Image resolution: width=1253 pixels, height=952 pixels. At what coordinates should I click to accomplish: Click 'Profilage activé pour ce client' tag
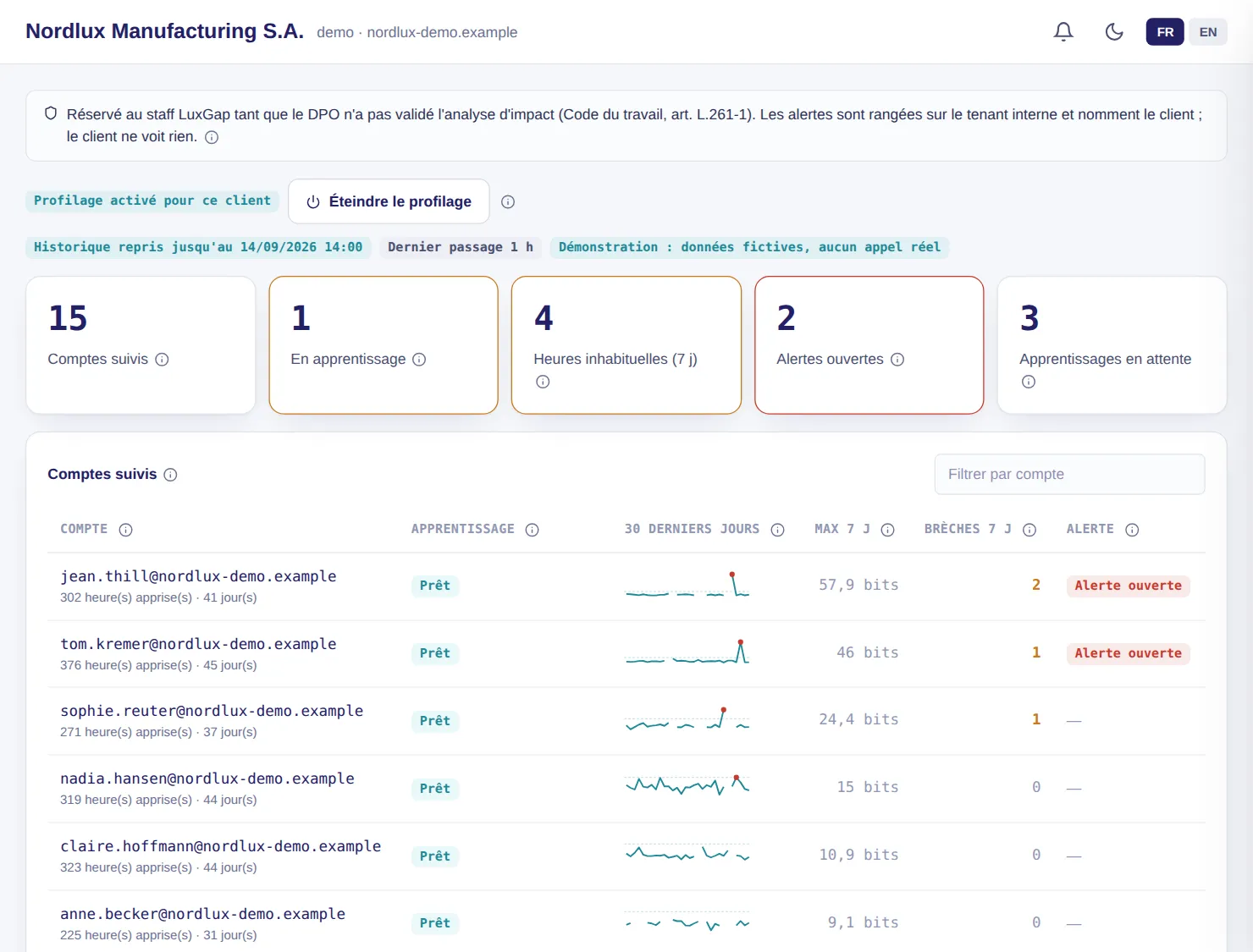point(152,201)
